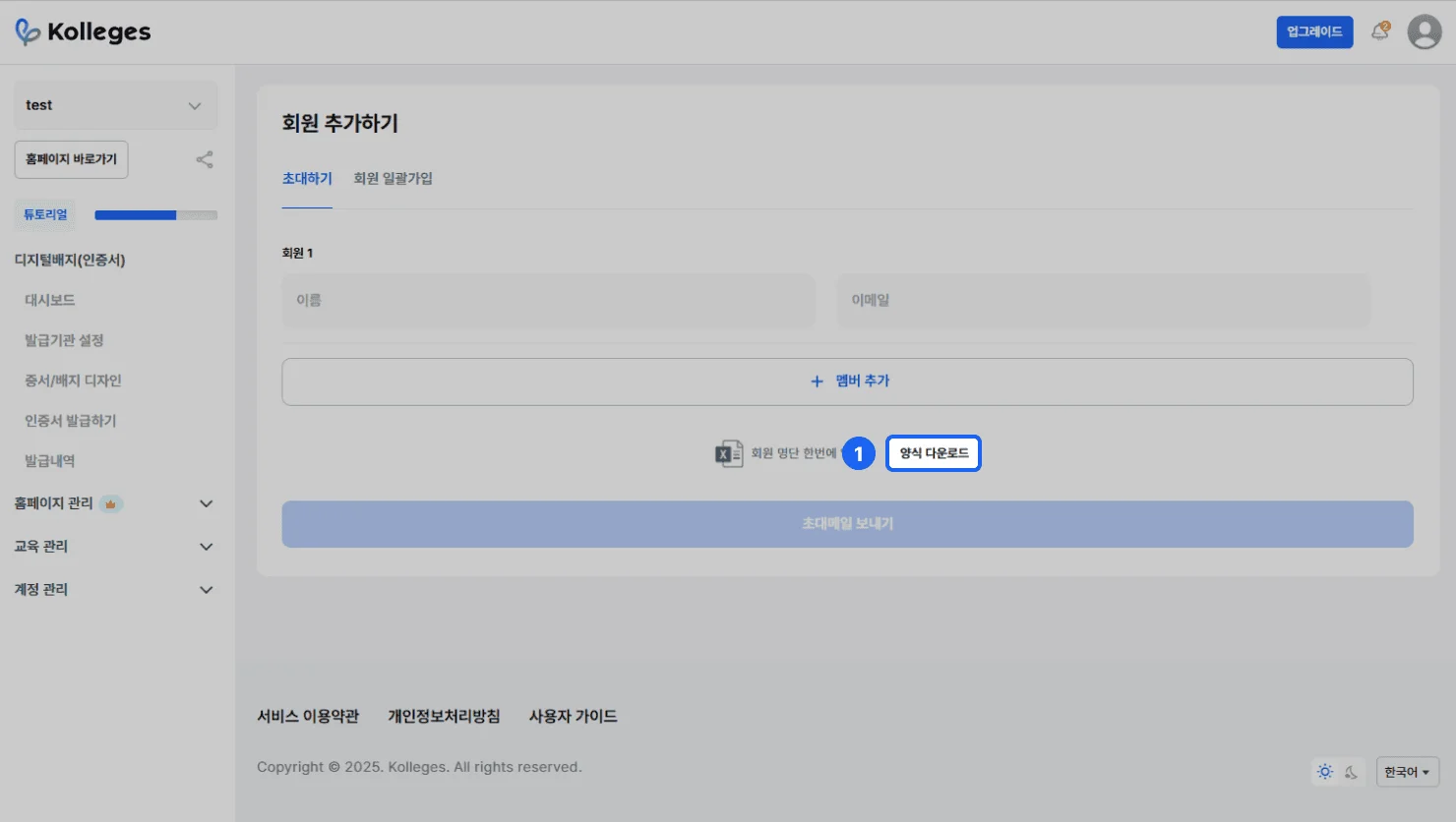The height and width of the screenshot is (822, 1456).
Task: Click the Kolleges logo
Action: point(84,31)
